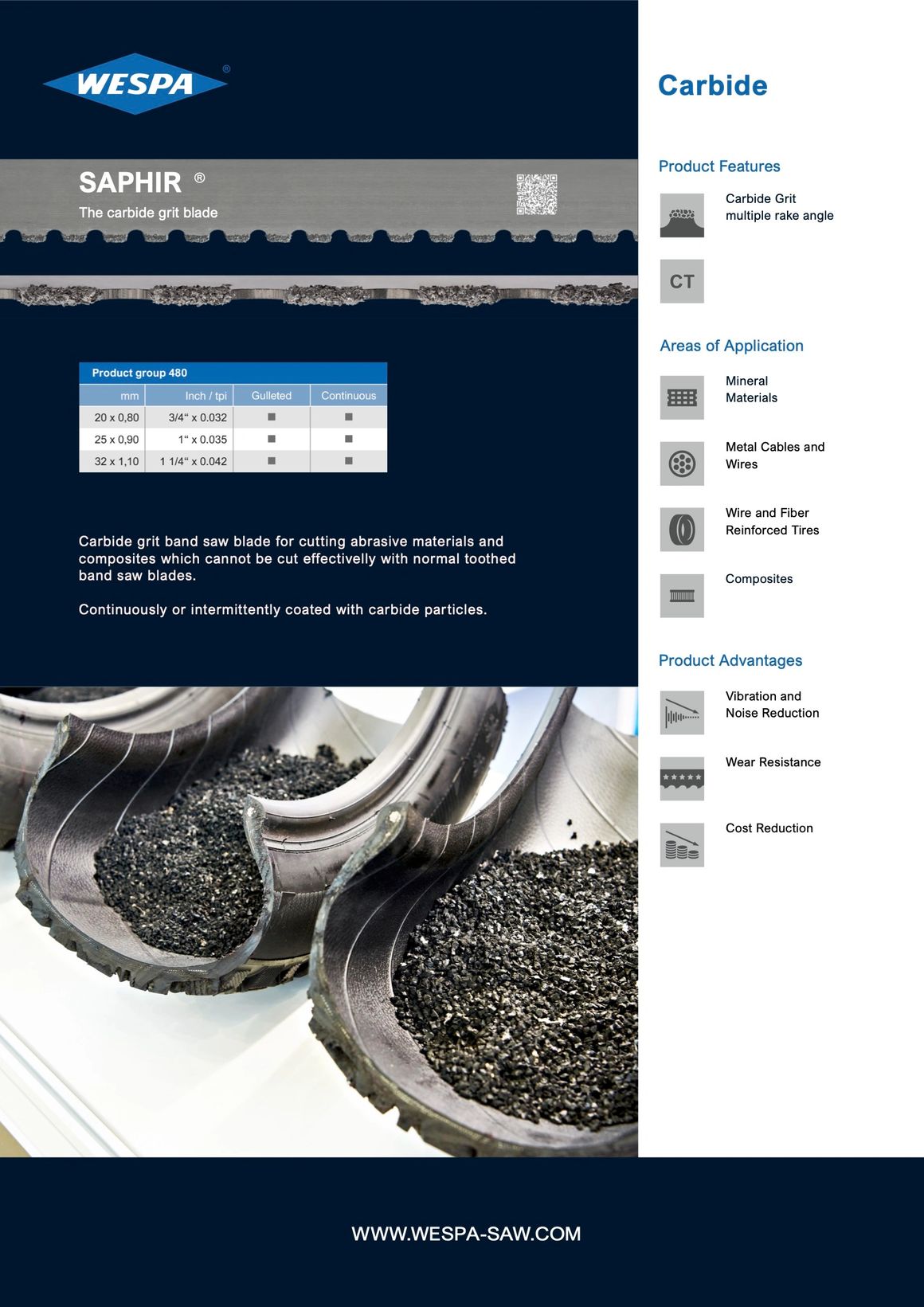The image size is (924, 1307).
Task: Open the WWW.WESPA-SAW.COM link
Action: pos(466,1234)
